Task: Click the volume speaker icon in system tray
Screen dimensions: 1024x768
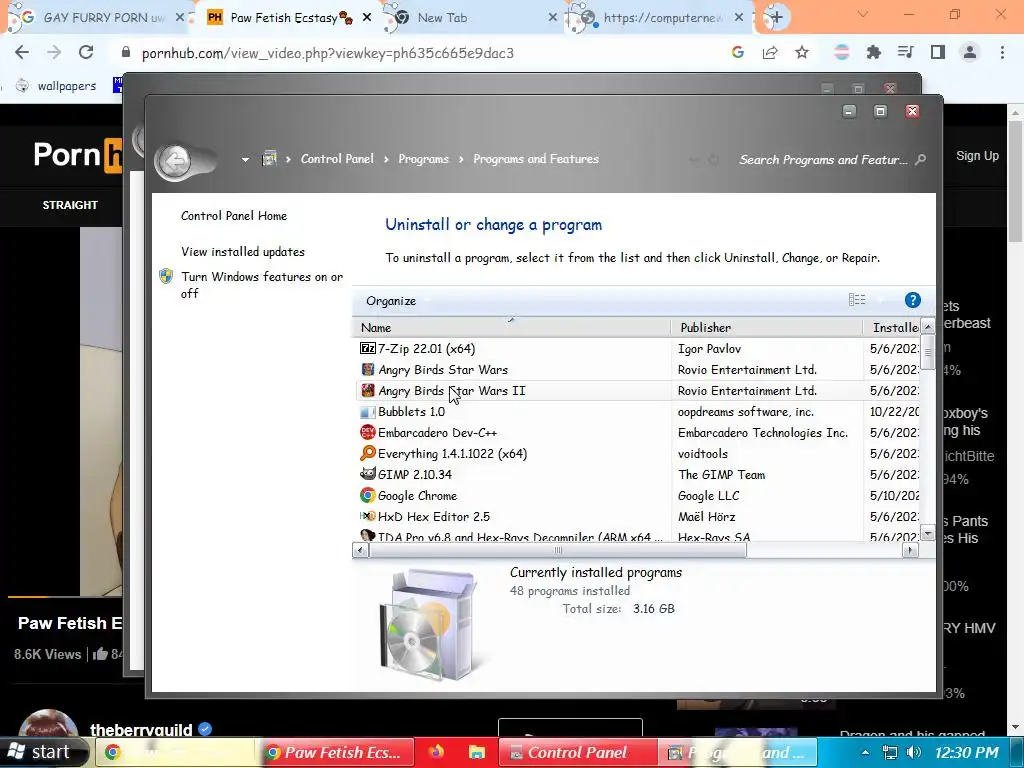Action: (914, 752)
